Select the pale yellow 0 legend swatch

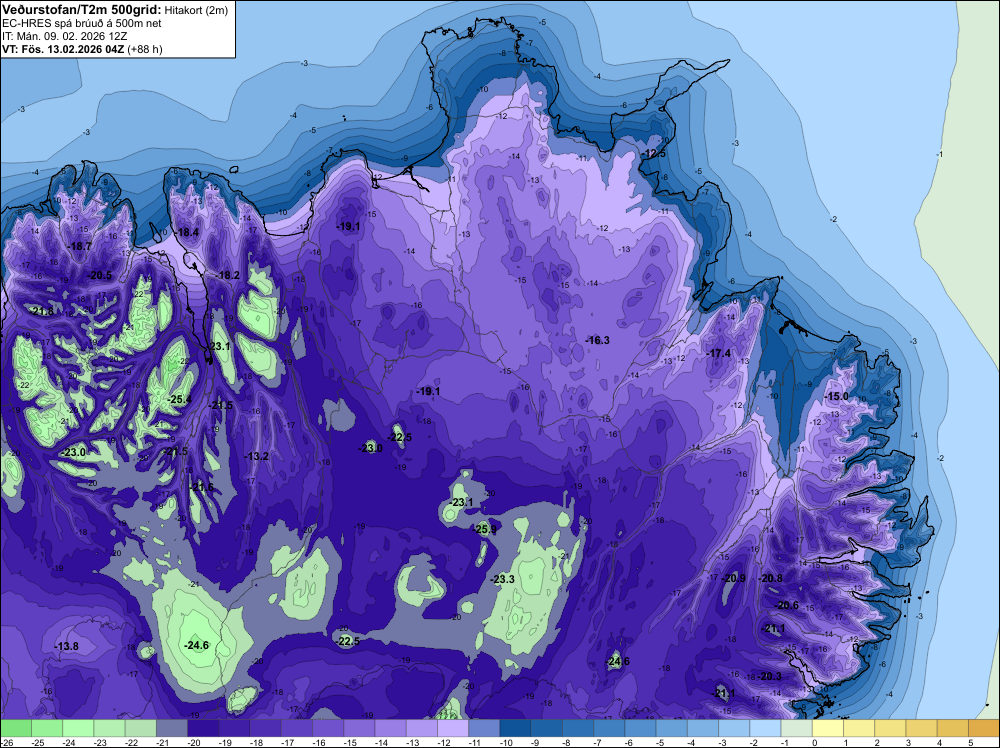tap(828, 728)
